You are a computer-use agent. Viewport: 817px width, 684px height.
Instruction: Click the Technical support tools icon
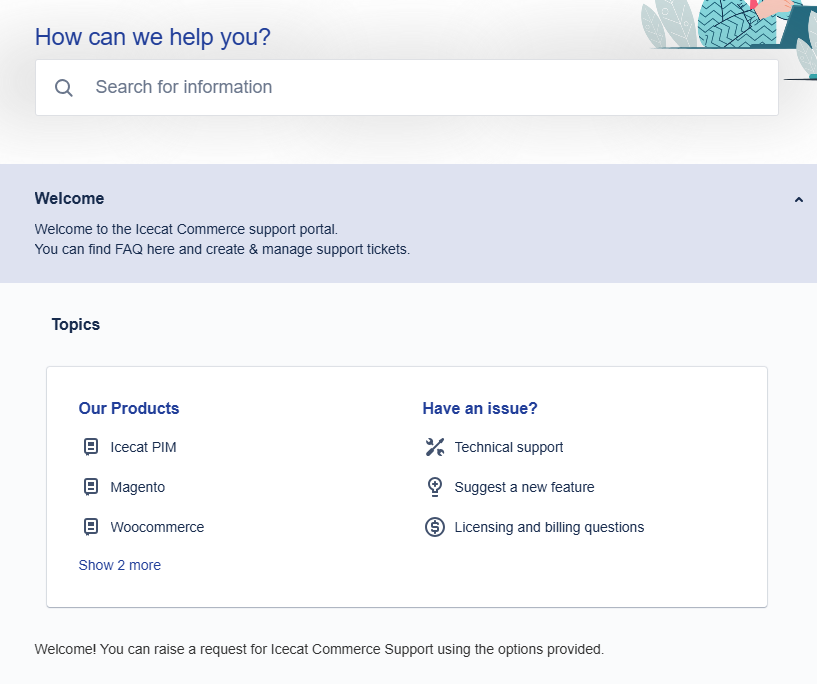[435, 447]
